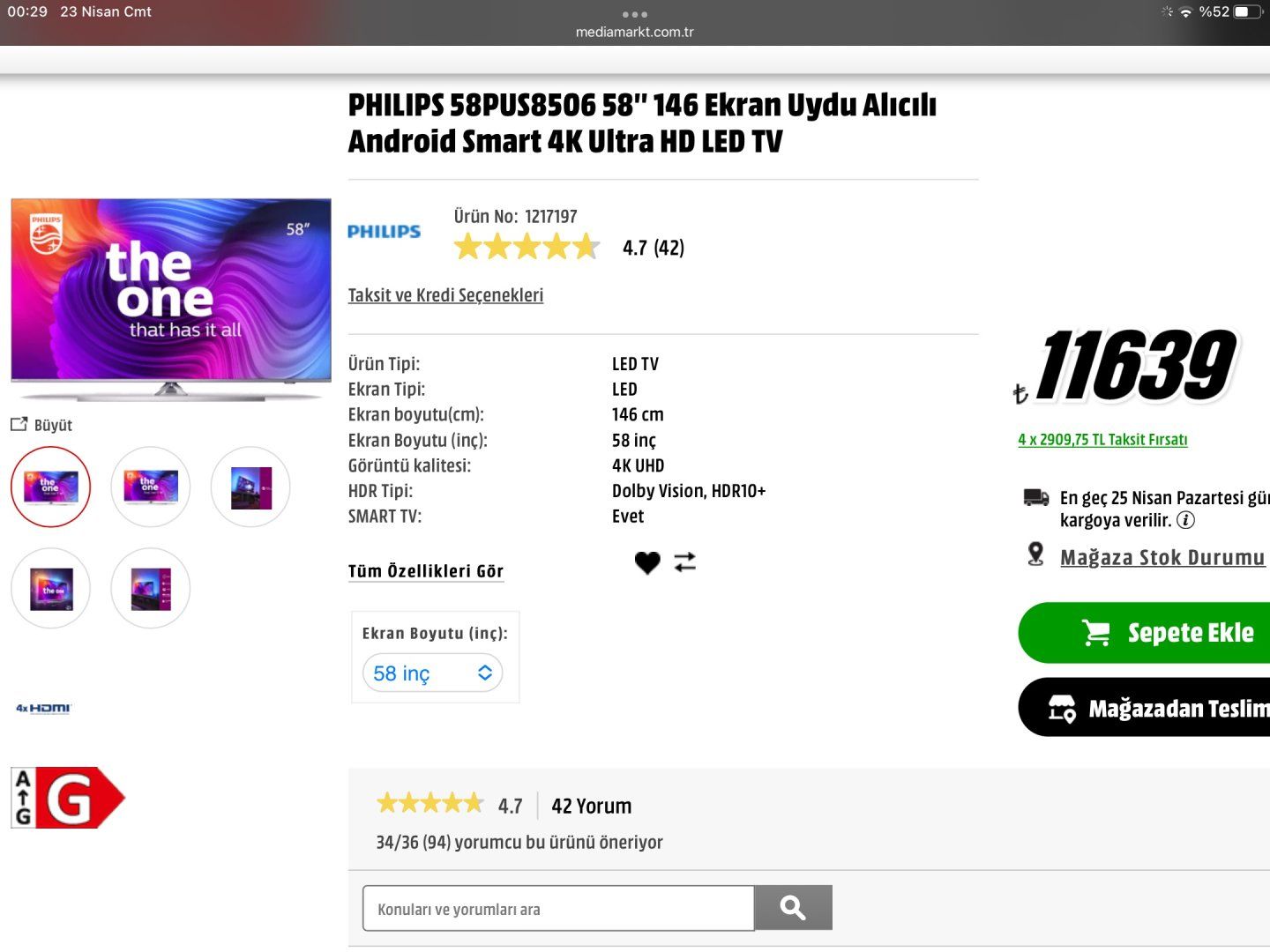Click the Mağazadan Teslim button

1147,708
